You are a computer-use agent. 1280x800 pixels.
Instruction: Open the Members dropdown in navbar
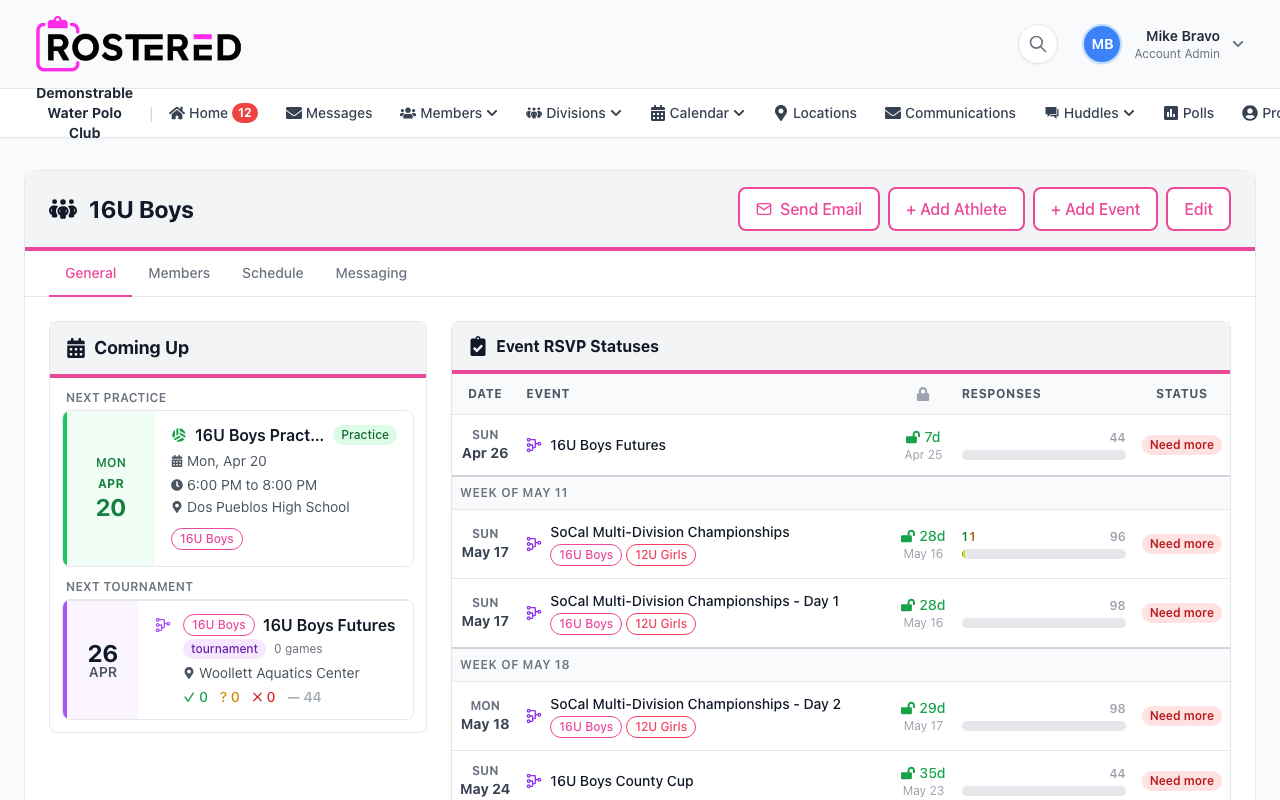tap(449, 113)
